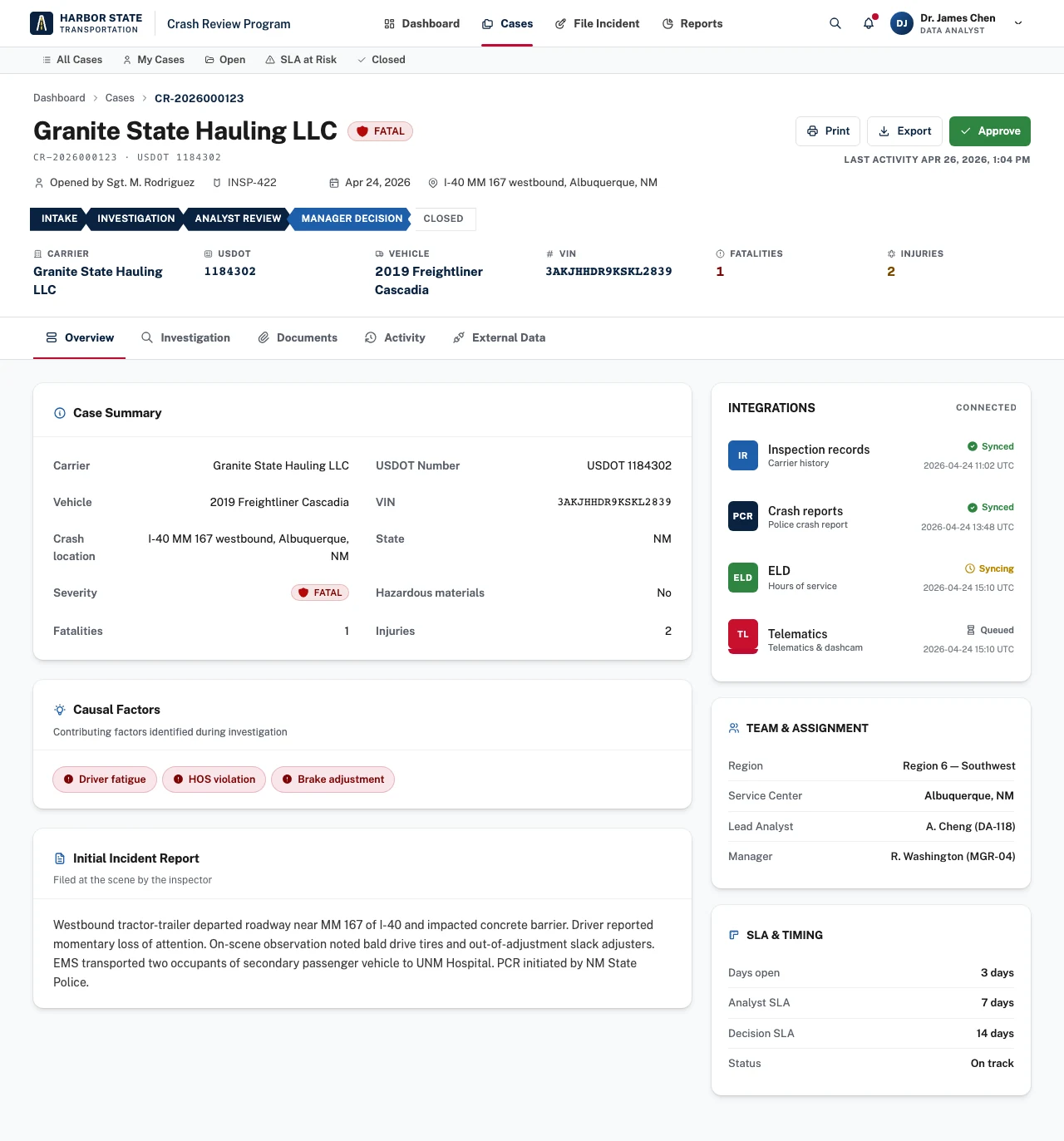Click the Lead Analyst A. Cheng (DA-118)
The height and width of the screenshot is (1141, 1064).
971,826
